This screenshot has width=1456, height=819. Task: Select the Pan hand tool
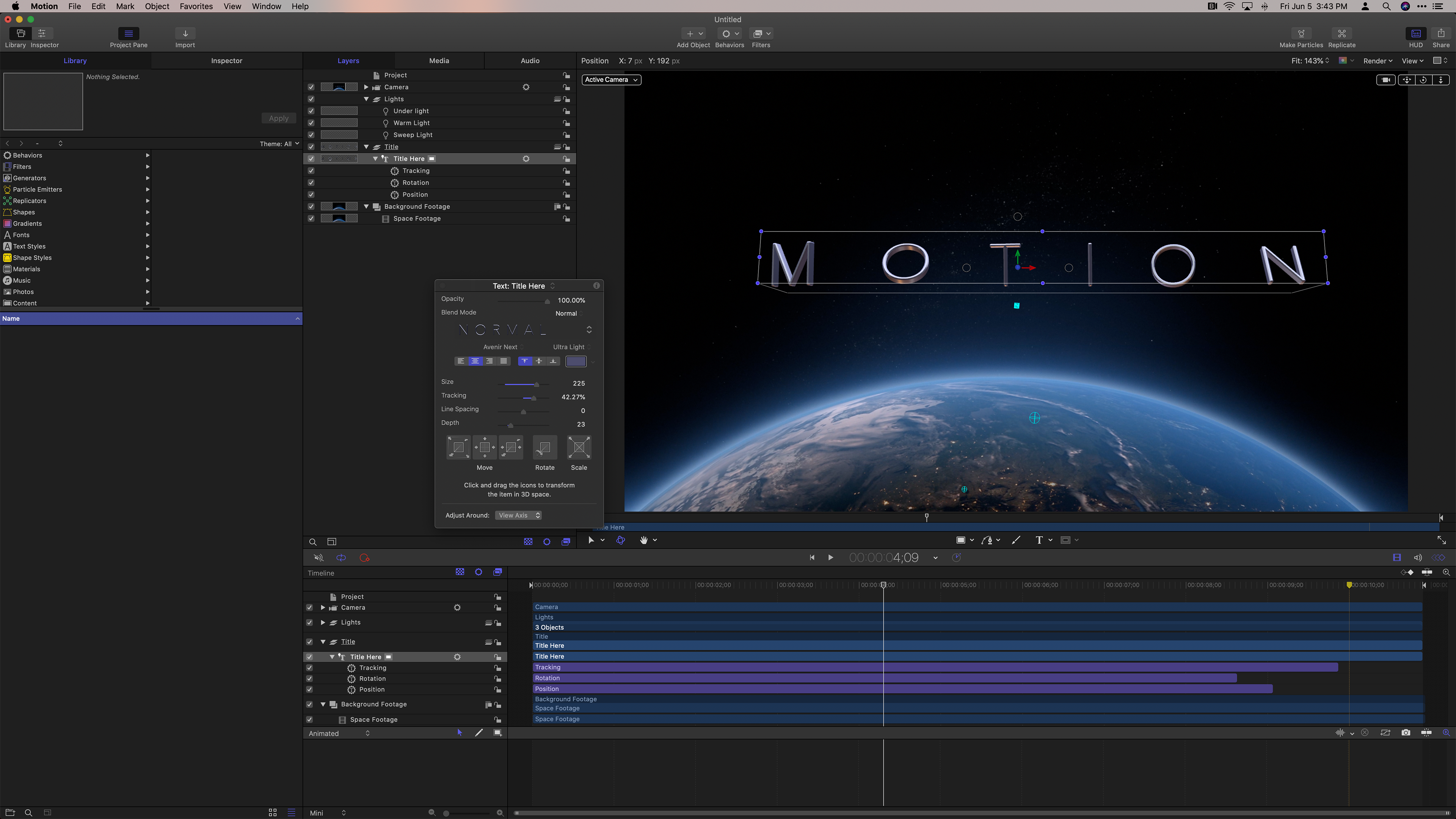click(x=643, y=540)
